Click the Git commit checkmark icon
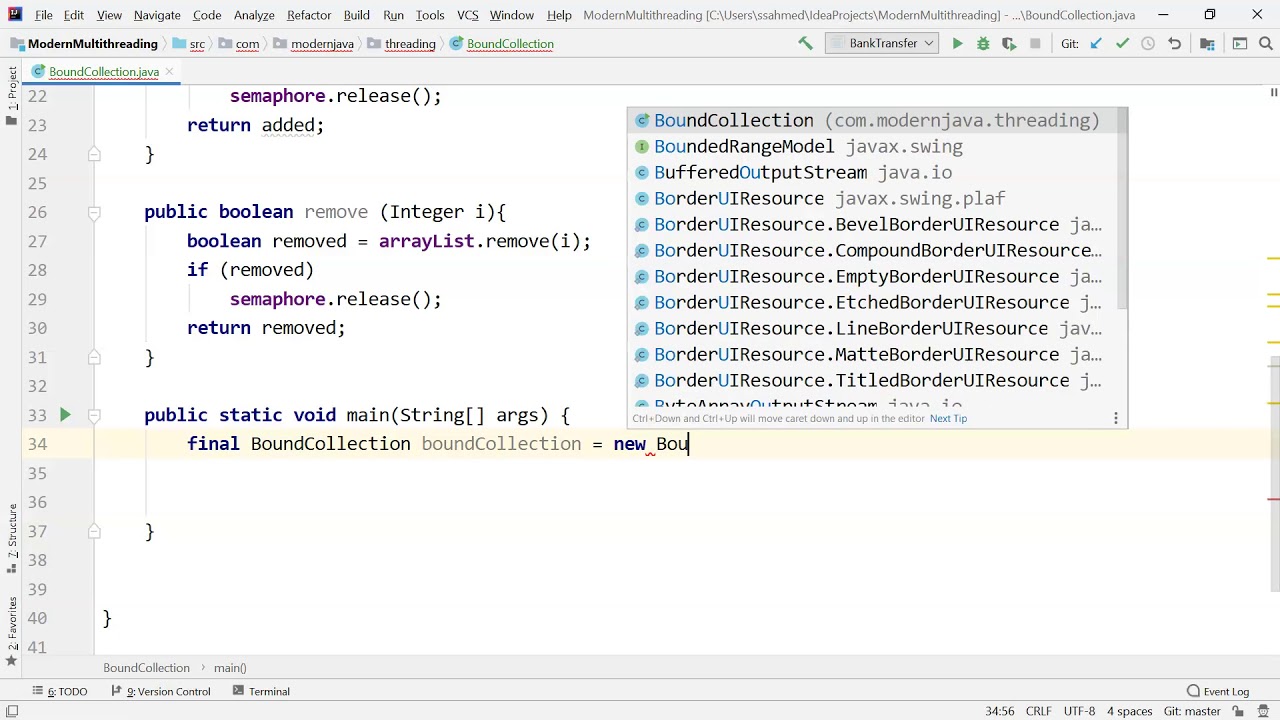Image resolution: width=1280 pixels, height=720 pixels. [x=1122, y=44]
